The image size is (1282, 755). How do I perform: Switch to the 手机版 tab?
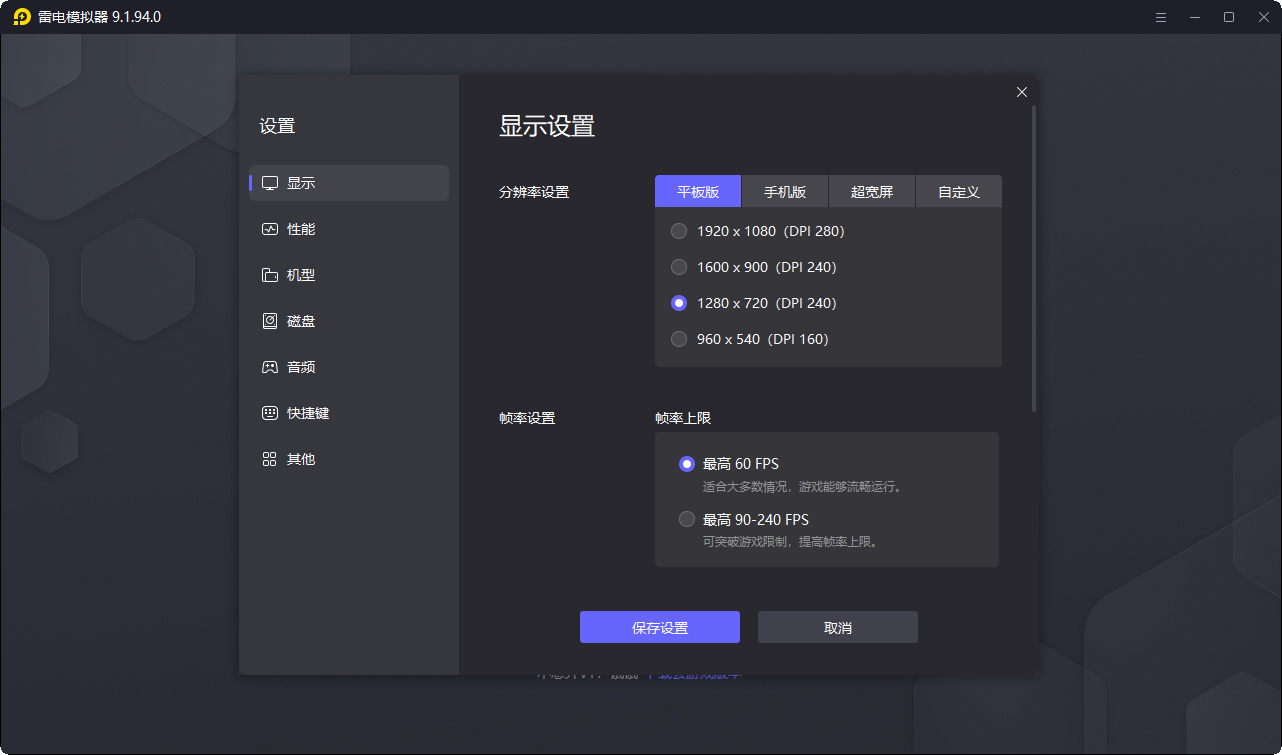pos(784,191)
